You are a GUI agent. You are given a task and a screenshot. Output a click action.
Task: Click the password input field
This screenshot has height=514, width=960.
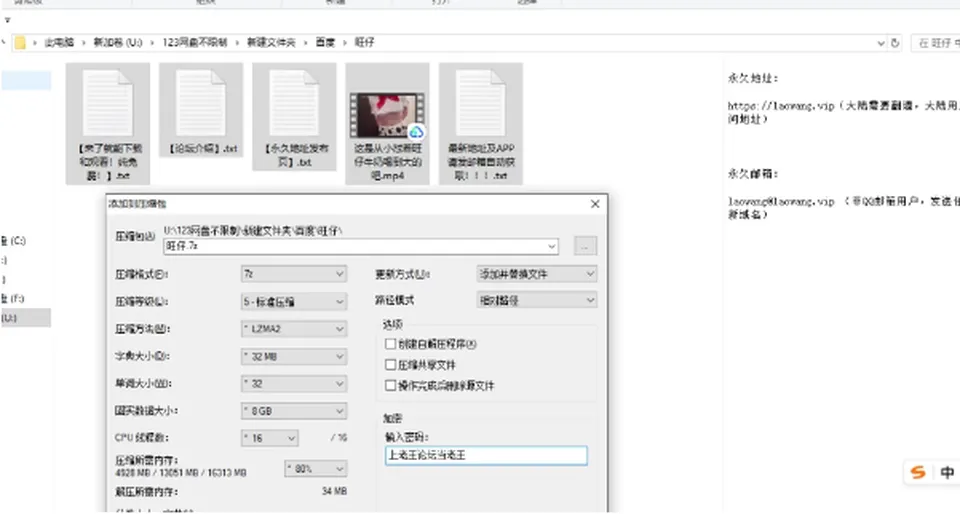coord(486,455)
